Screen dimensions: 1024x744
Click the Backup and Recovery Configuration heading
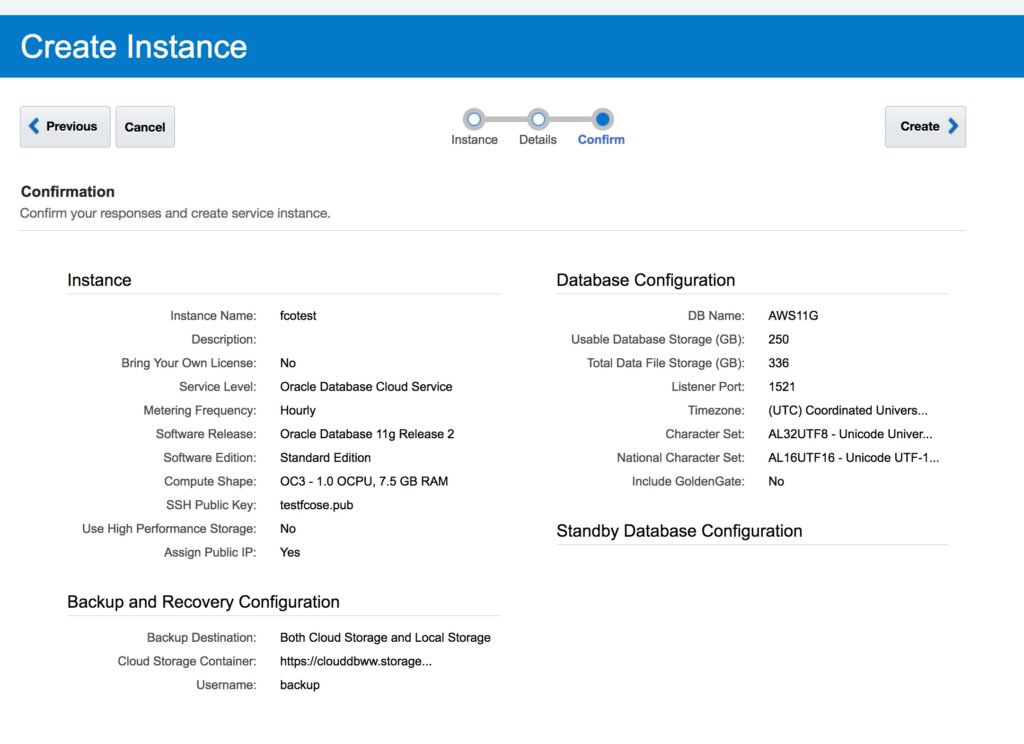pos(203,602)
